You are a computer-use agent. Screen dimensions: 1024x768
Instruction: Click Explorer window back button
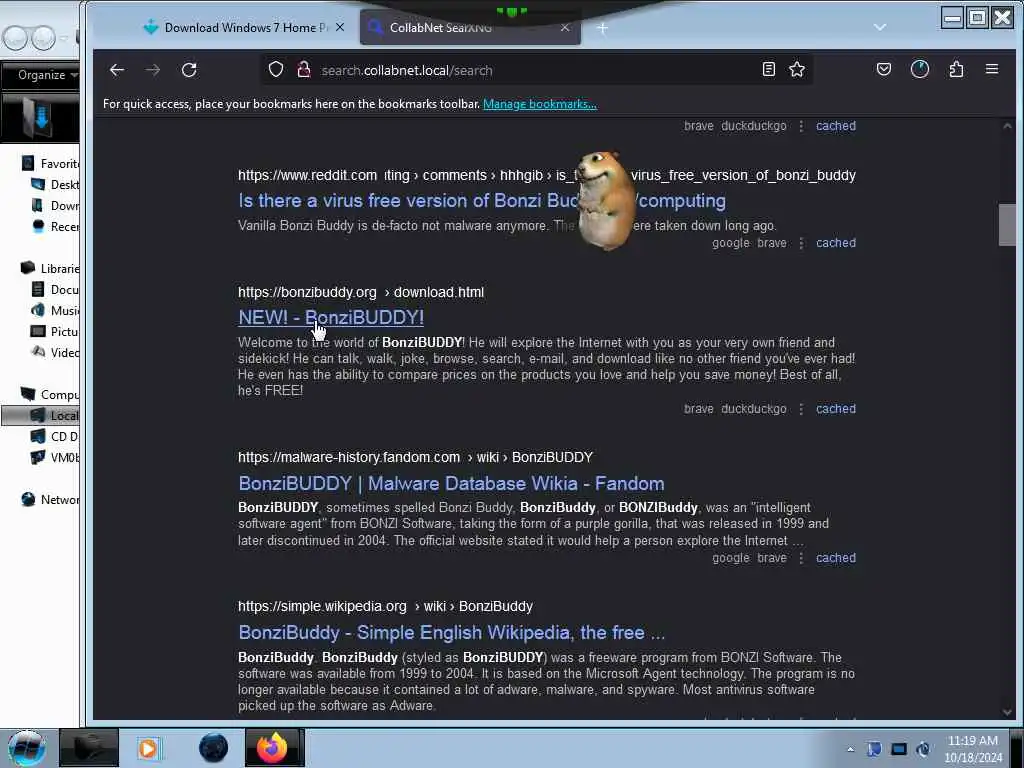point(14,38)
